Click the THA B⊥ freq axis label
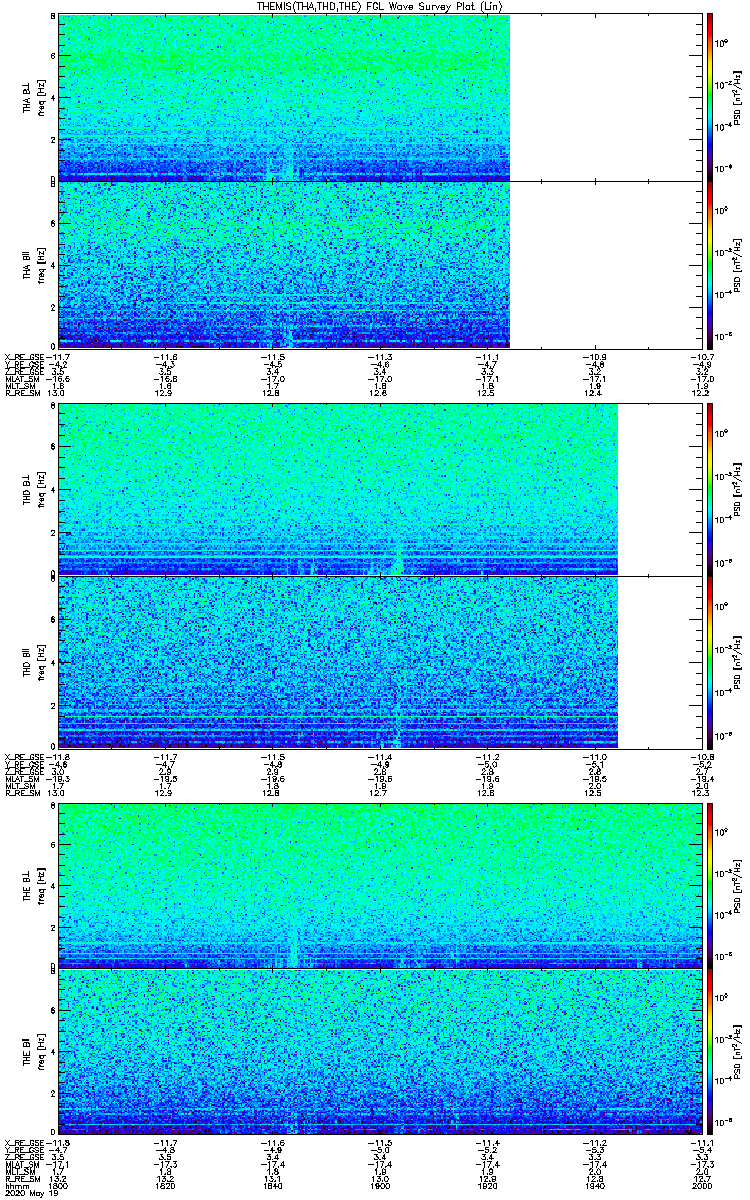 (41, 97)
